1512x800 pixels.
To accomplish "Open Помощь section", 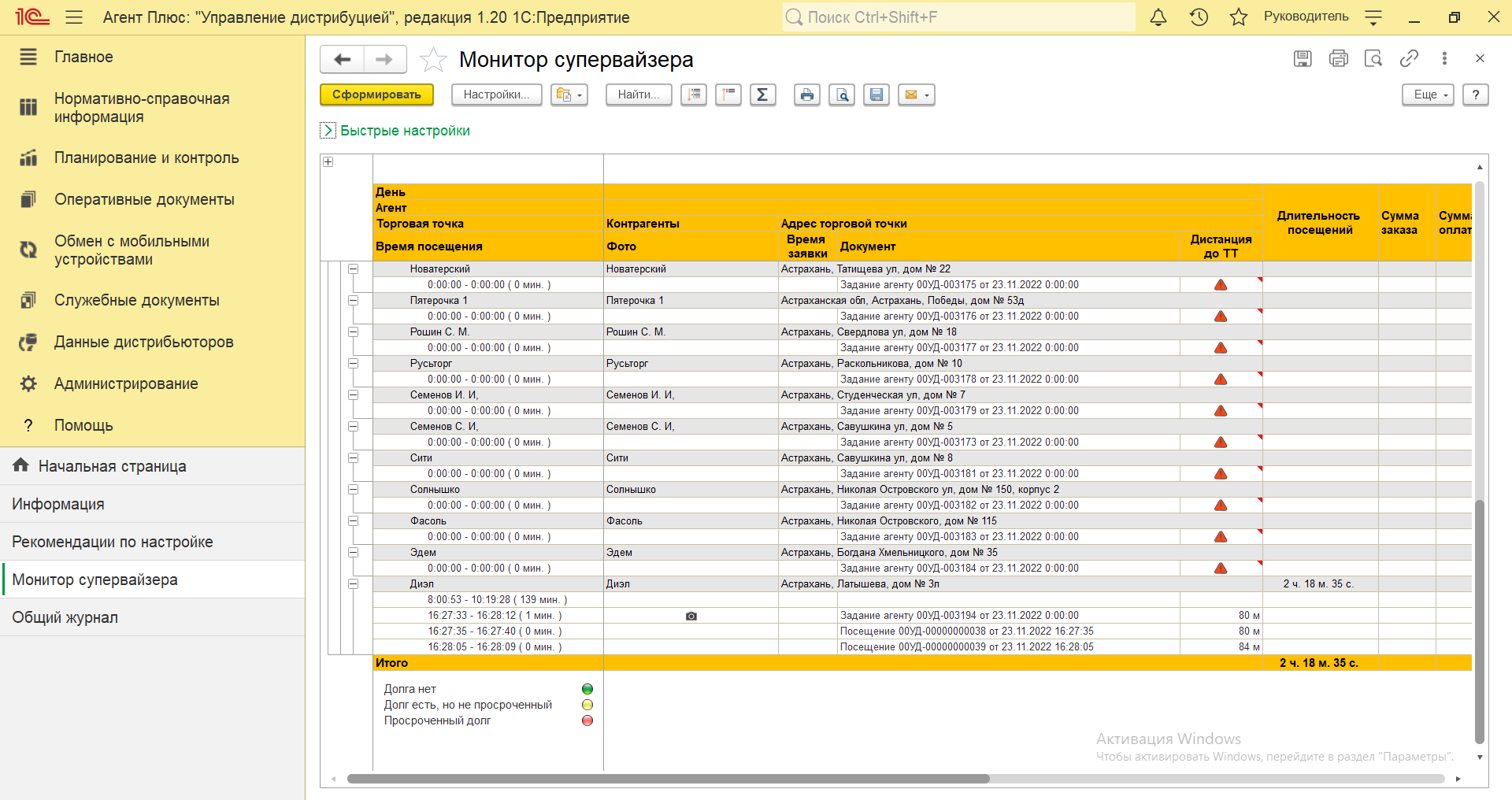I will point(152,426).
